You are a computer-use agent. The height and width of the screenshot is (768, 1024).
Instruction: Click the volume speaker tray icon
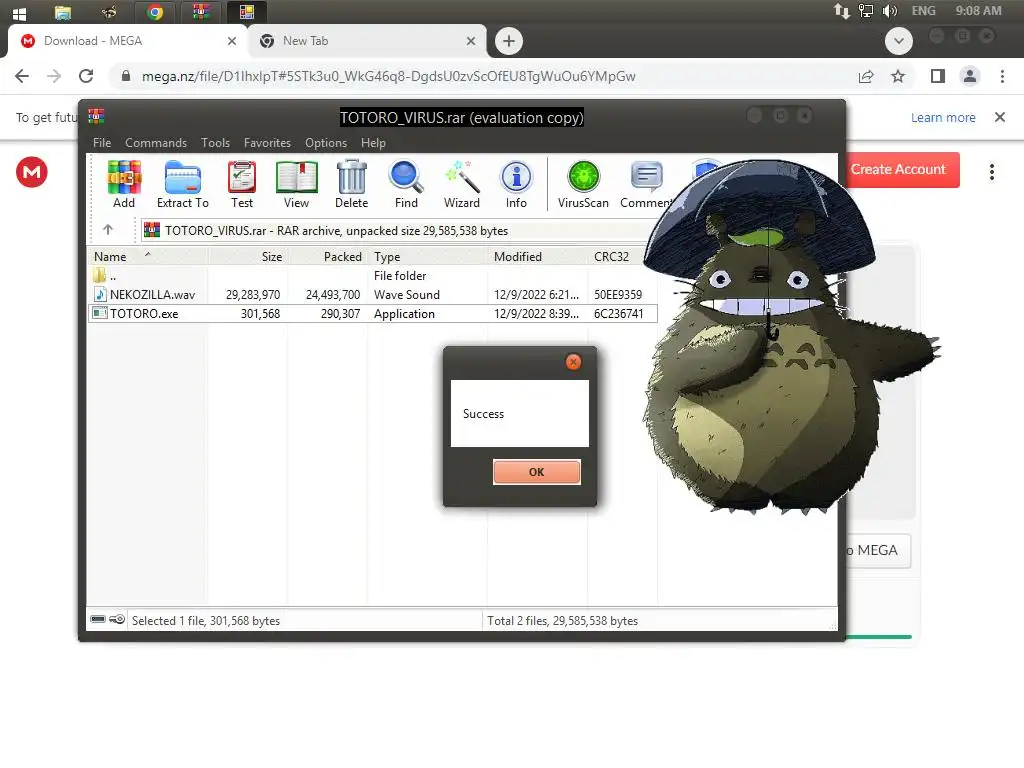[889, 11]
